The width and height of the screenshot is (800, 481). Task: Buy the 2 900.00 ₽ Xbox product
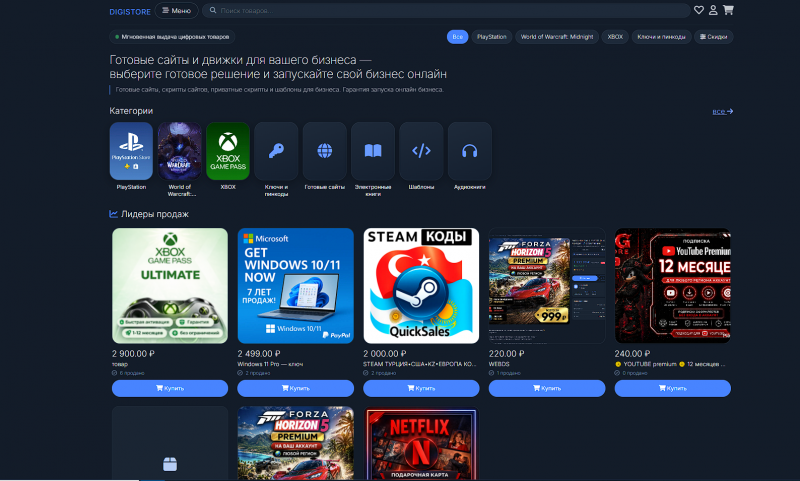coord(170,388)
